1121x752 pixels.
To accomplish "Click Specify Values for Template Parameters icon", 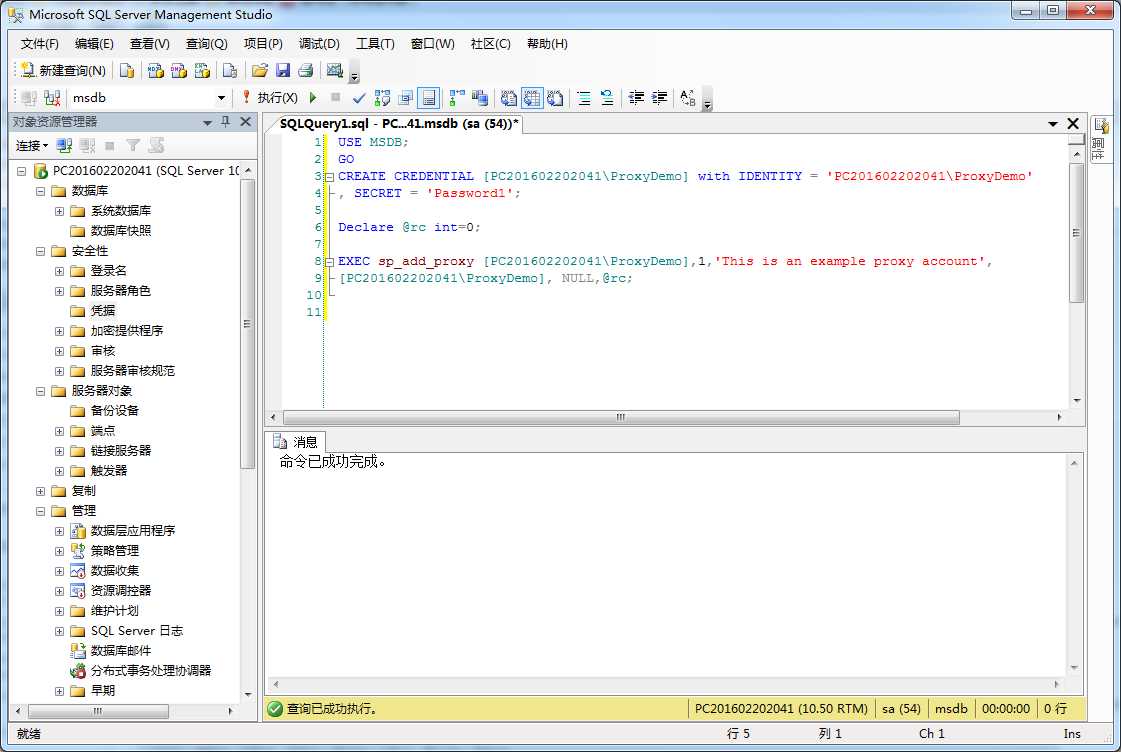I will click(x=688, y=98).
